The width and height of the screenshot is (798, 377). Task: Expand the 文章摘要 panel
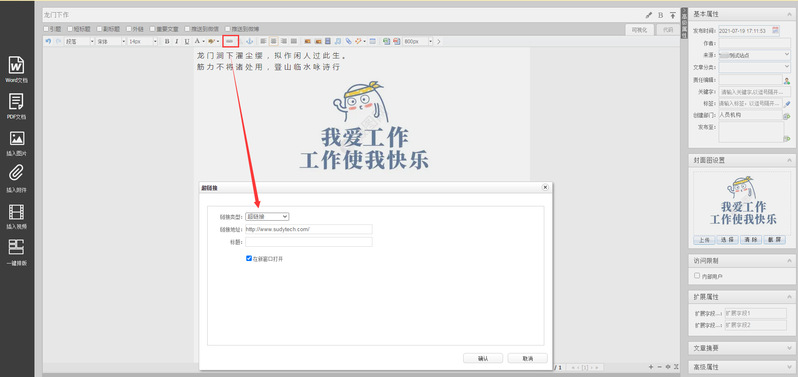coord(788,349)
